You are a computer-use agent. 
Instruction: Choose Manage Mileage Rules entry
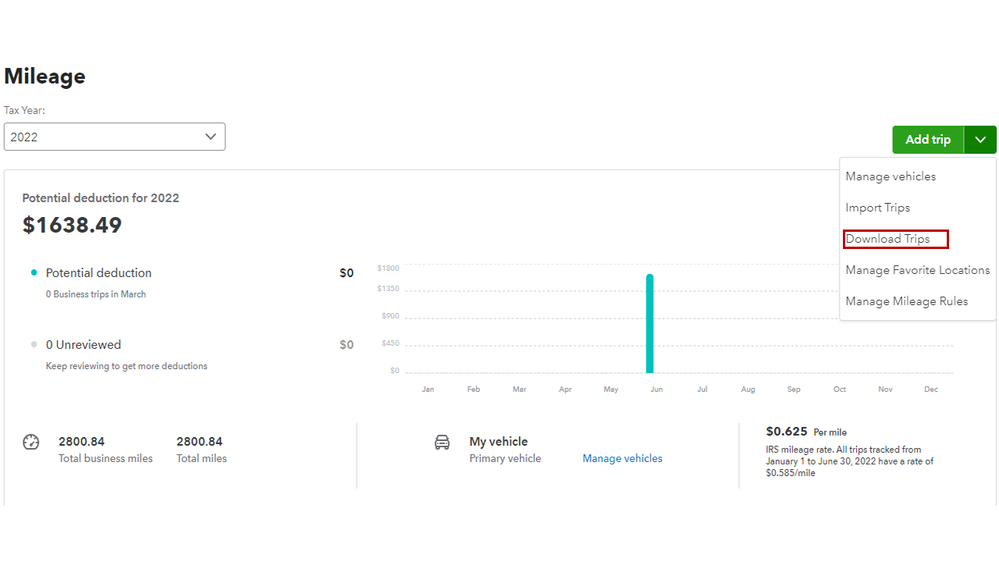[906, 301]
